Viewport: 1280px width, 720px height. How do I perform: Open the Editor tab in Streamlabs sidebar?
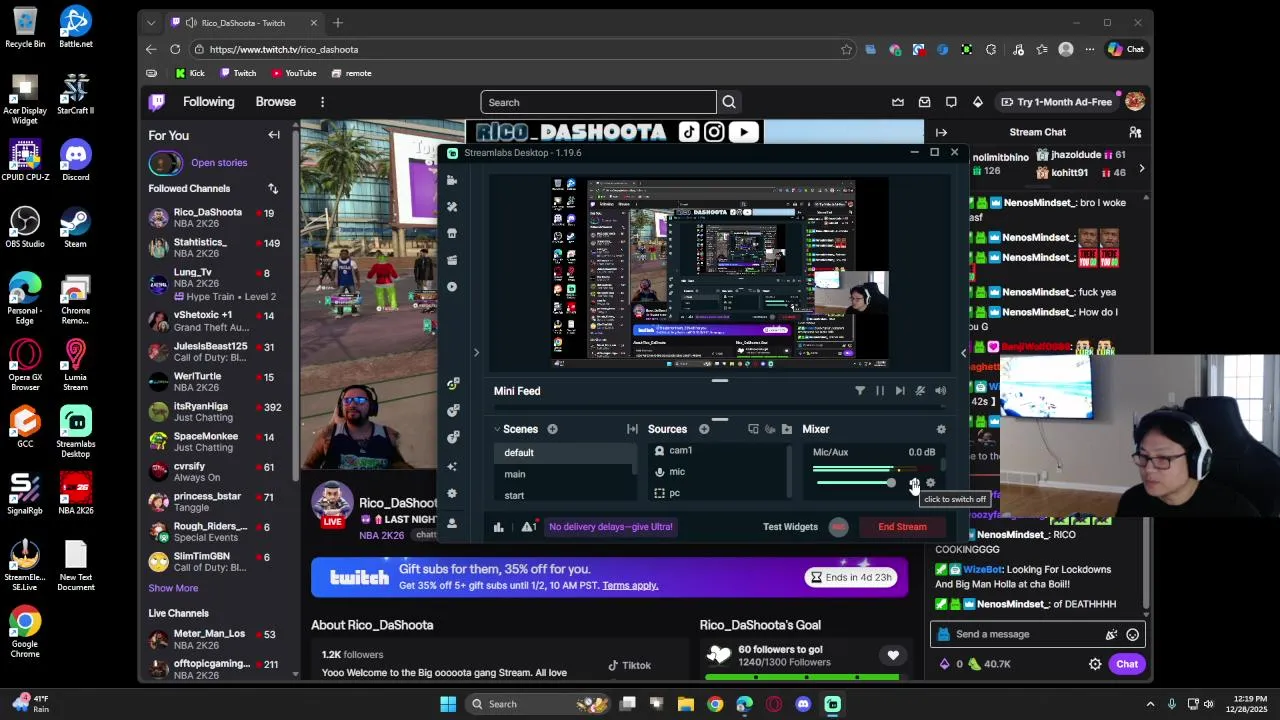click(452, 180)
